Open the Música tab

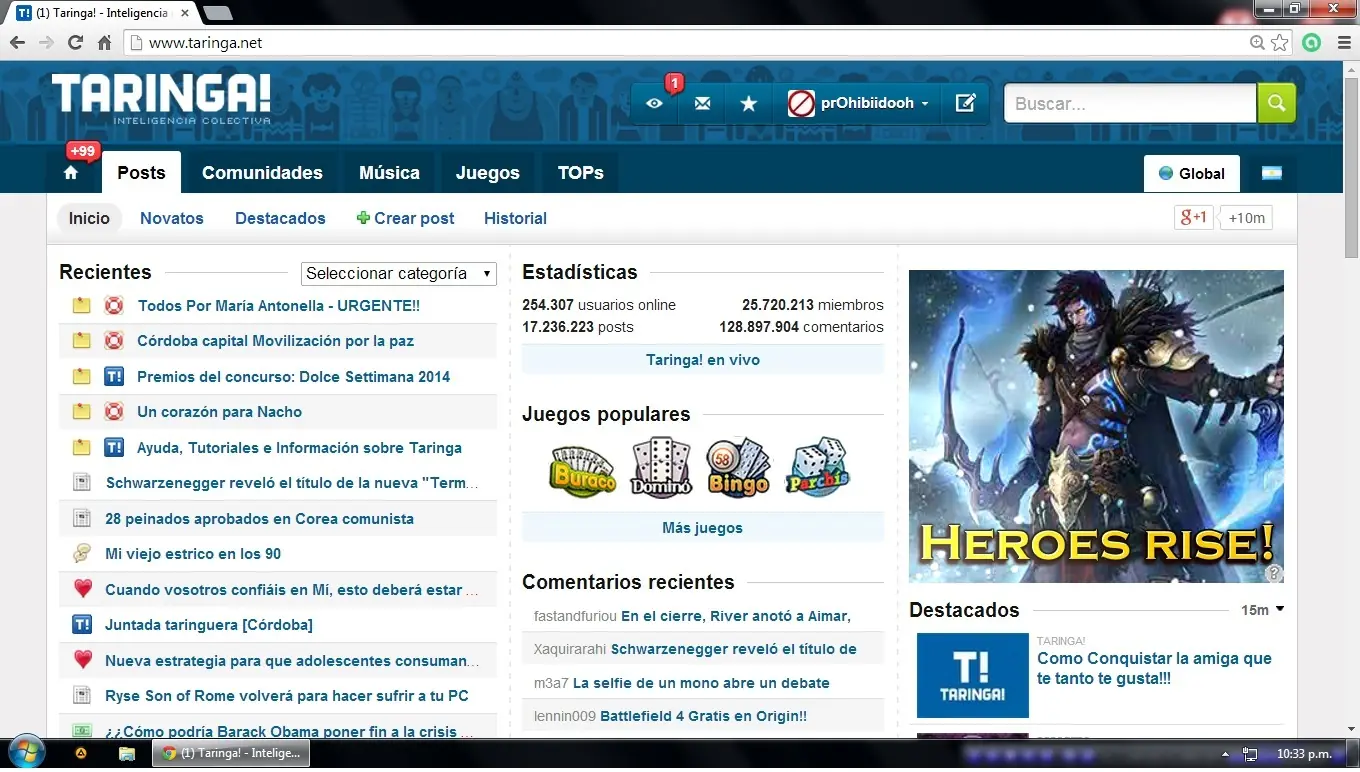tap(389, 173)
